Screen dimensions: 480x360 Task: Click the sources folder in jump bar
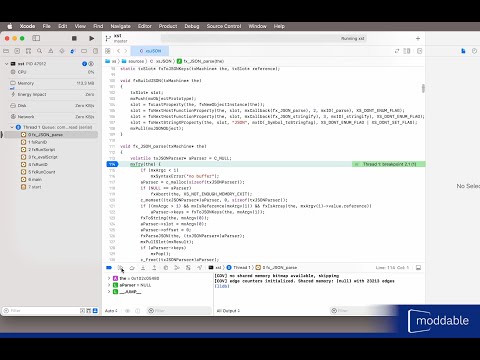(133, 61)
